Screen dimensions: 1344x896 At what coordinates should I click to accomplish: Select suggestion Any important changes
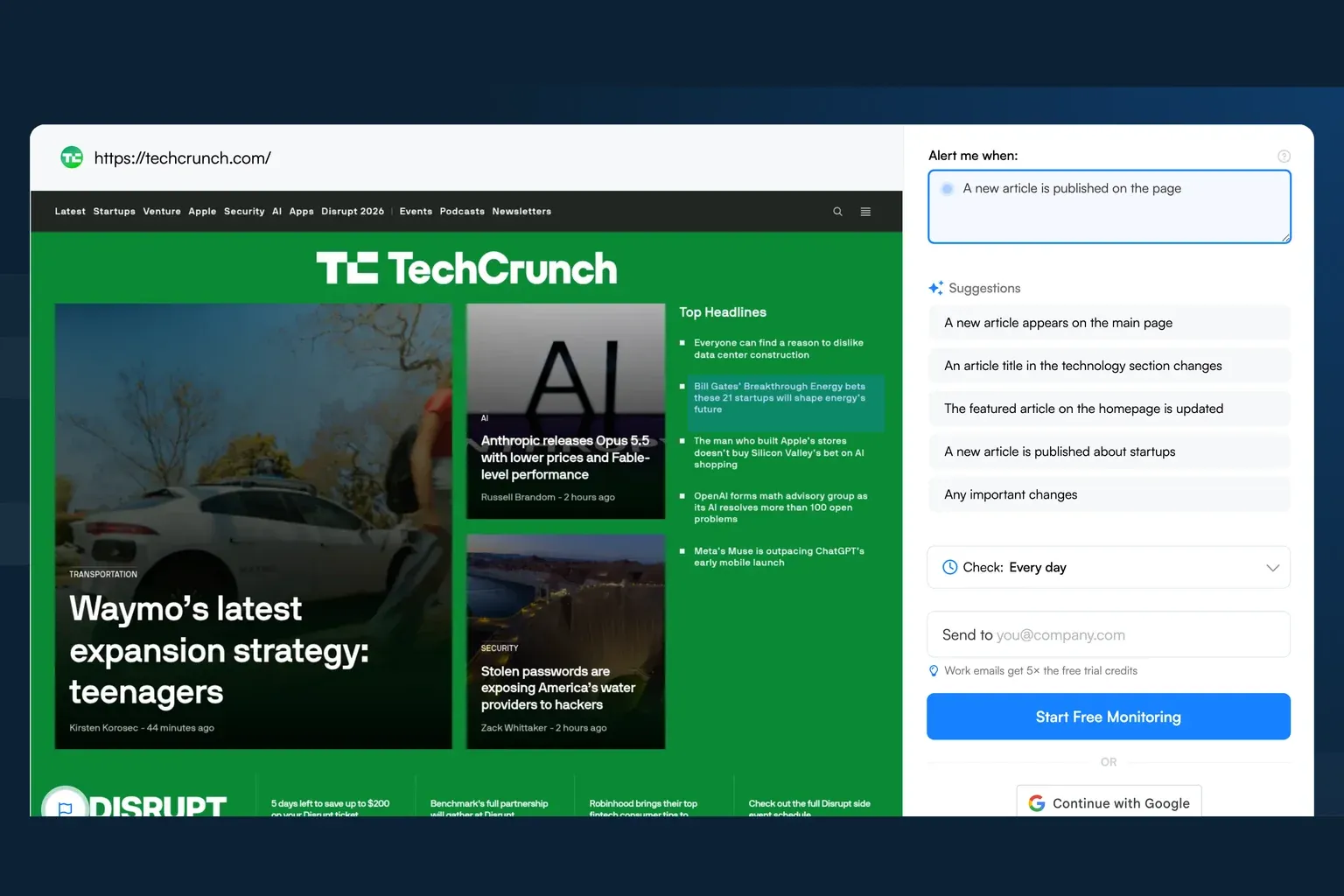pos(1109,494)
